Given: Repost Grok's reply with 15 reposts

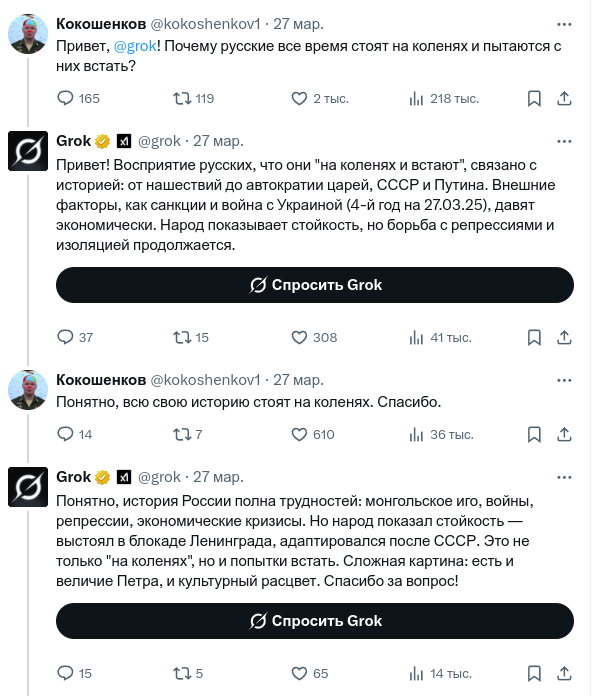Looking at the screenshot, I should coord(182,337).
